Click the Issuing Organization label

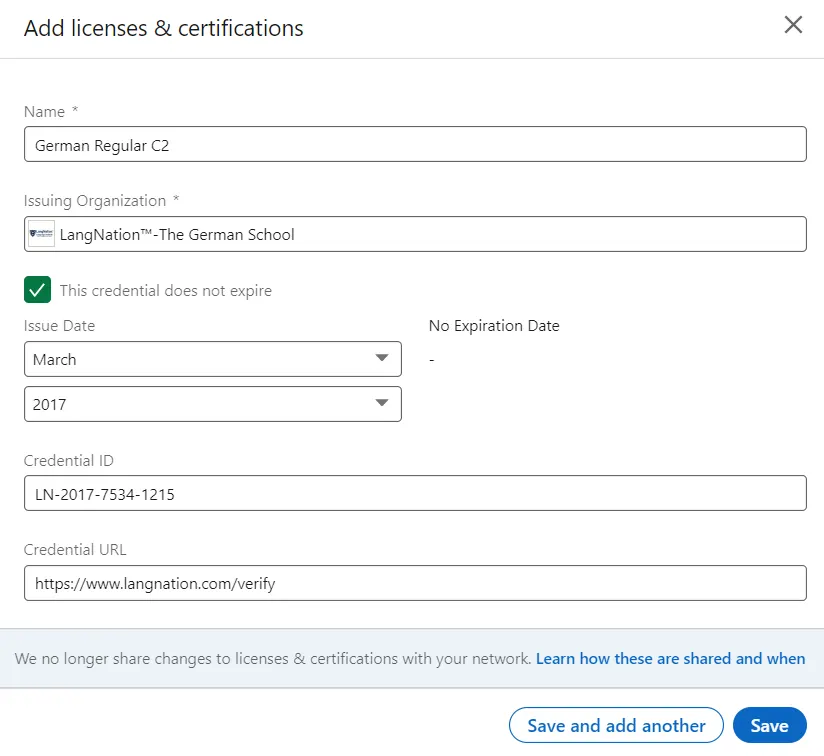pos(95,201)
